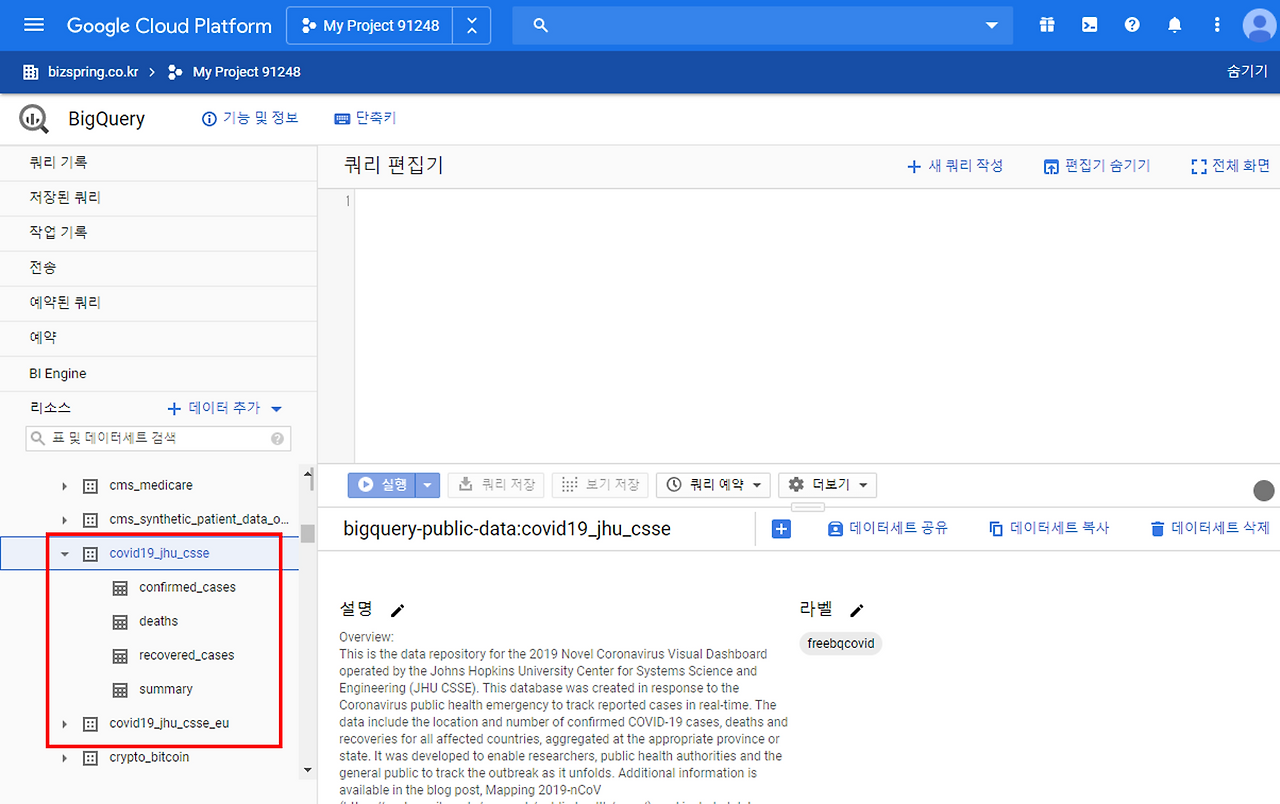1280x804 pixels.
Task: Expand the crypto_bitcoin dataset
Action: coord(64,757)
